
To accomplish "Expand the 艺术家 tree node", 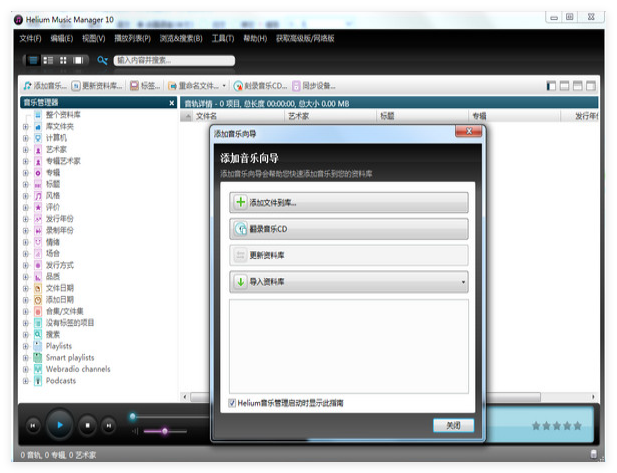I will pyautogui.click(x=26, y=149).
